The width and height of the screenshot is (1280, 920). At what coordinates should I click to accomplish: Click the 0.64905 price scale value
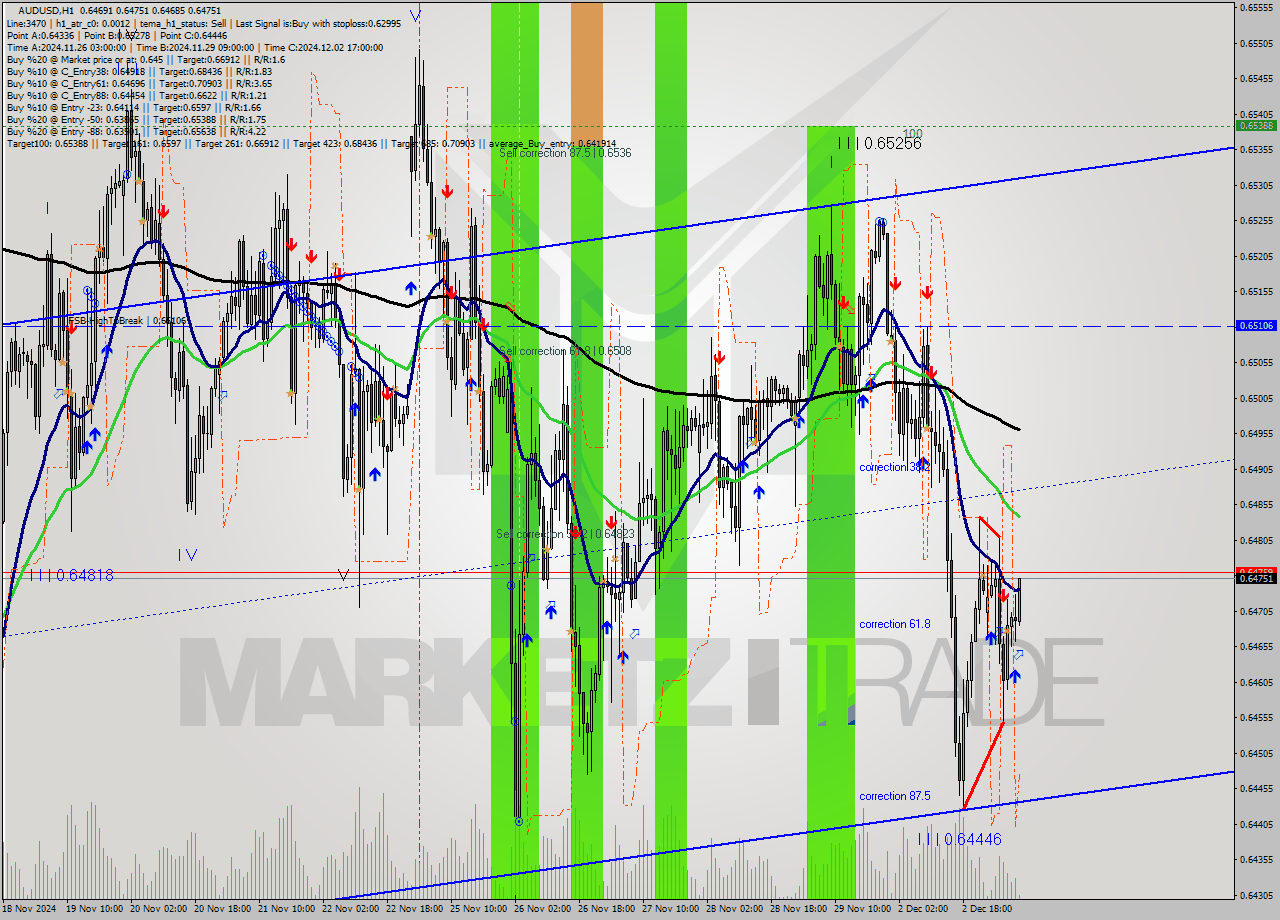(1255, 469)
